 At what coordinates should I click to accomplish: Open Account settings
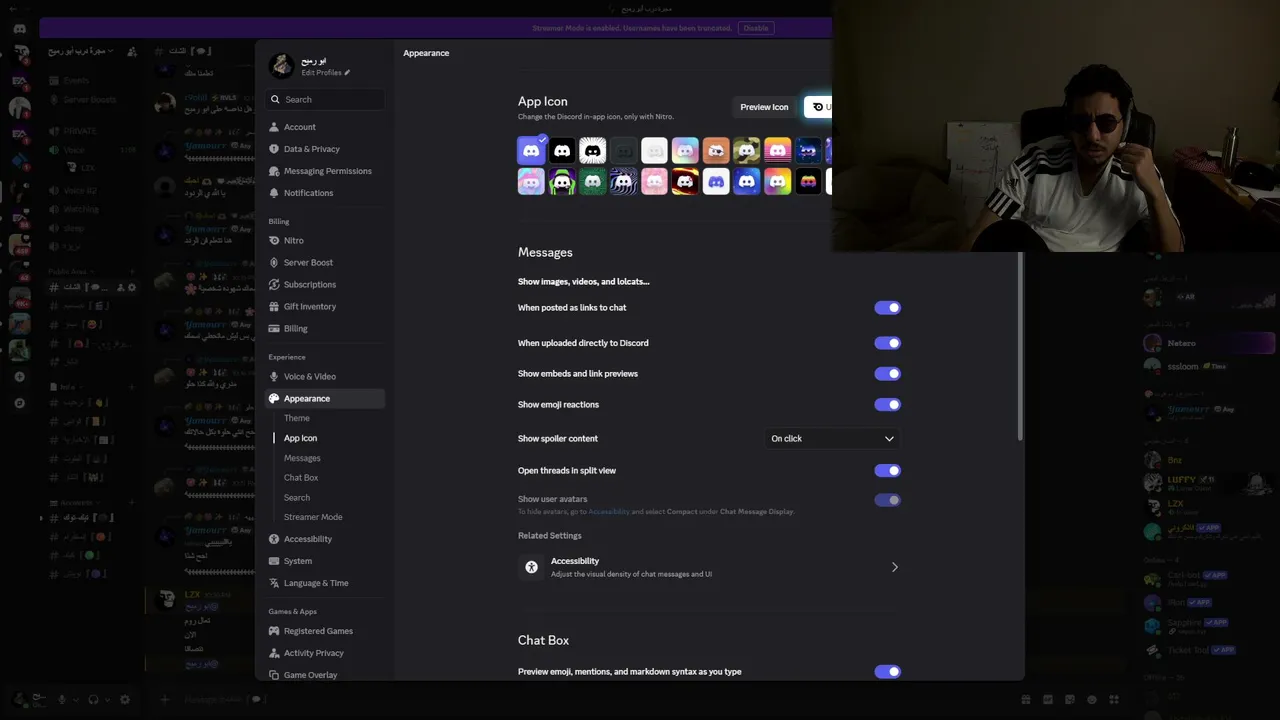point(325,127)
